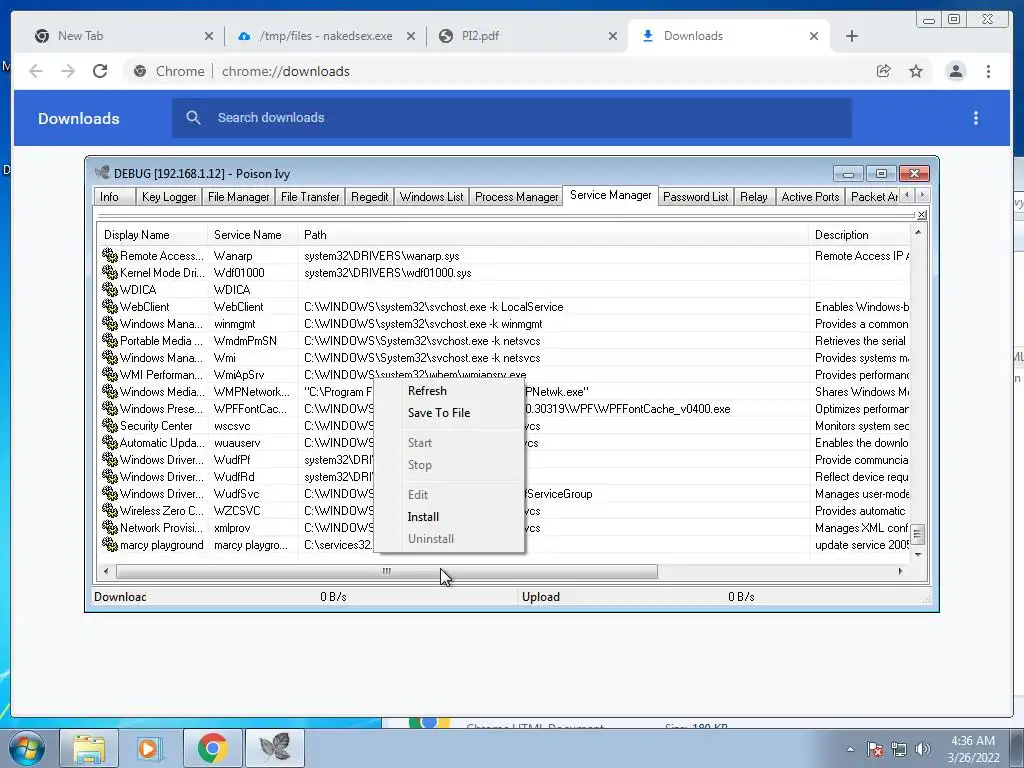
Task: Click the Chrome forward arrow
Action: coord(68,71)
